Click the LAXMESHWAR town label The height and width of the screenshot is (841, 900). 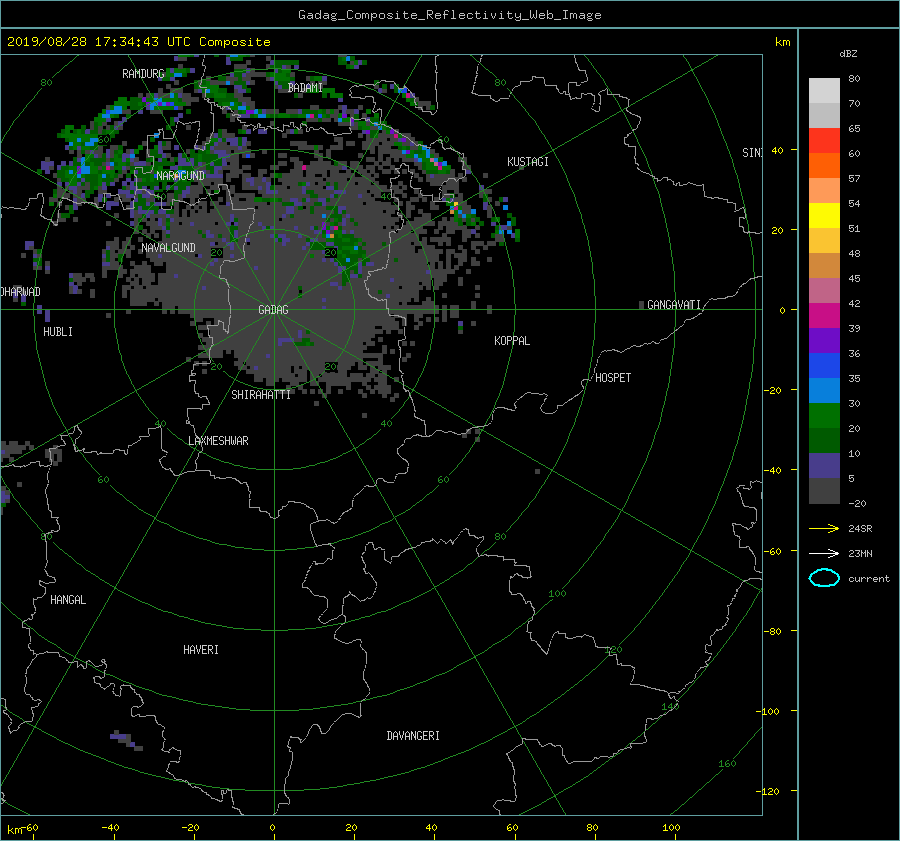218,441
